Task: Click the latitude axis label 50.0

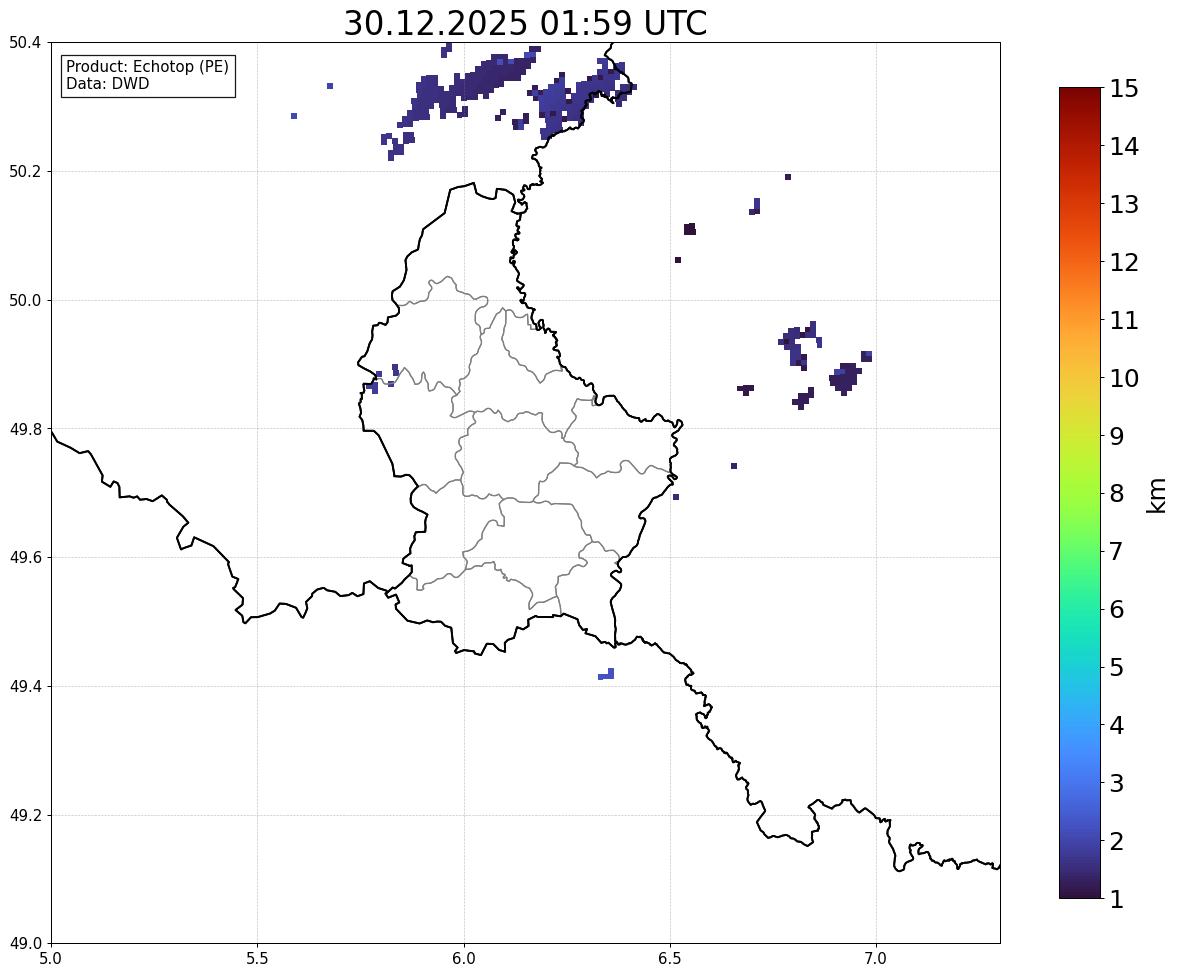Action: [x=24, y=301]
